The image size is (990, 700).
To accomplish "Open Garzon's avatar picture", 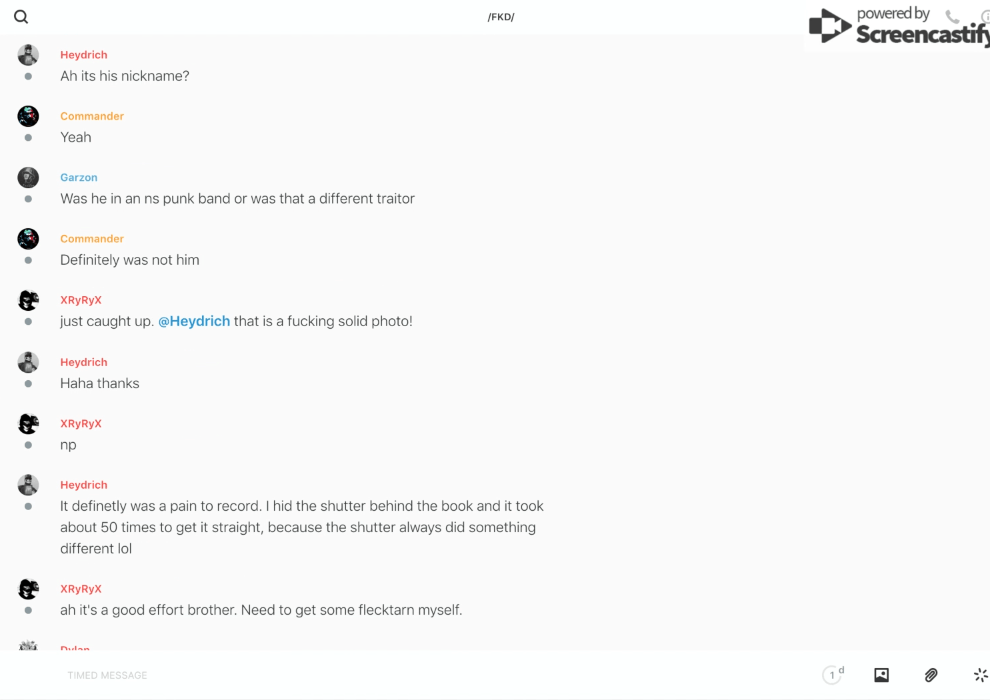I will click(x=28, y=177).
